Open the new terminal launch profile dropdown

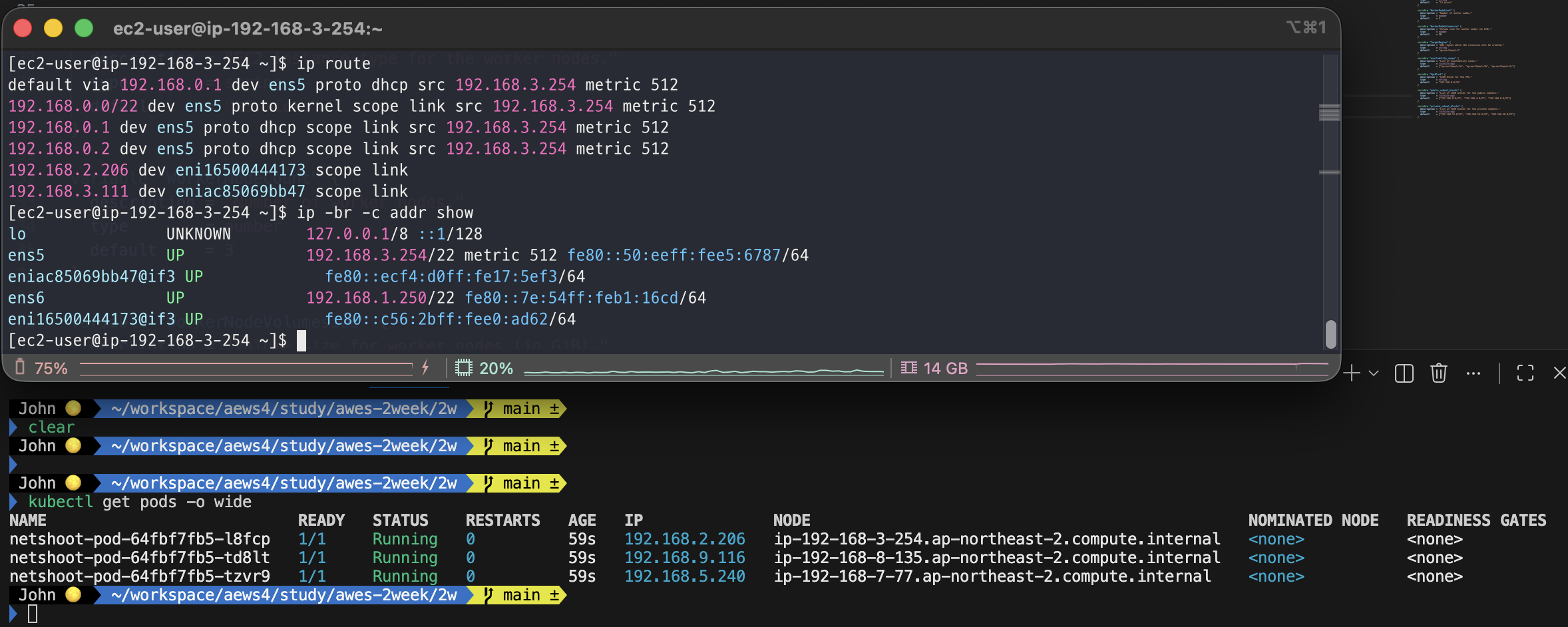(1373, 373)
